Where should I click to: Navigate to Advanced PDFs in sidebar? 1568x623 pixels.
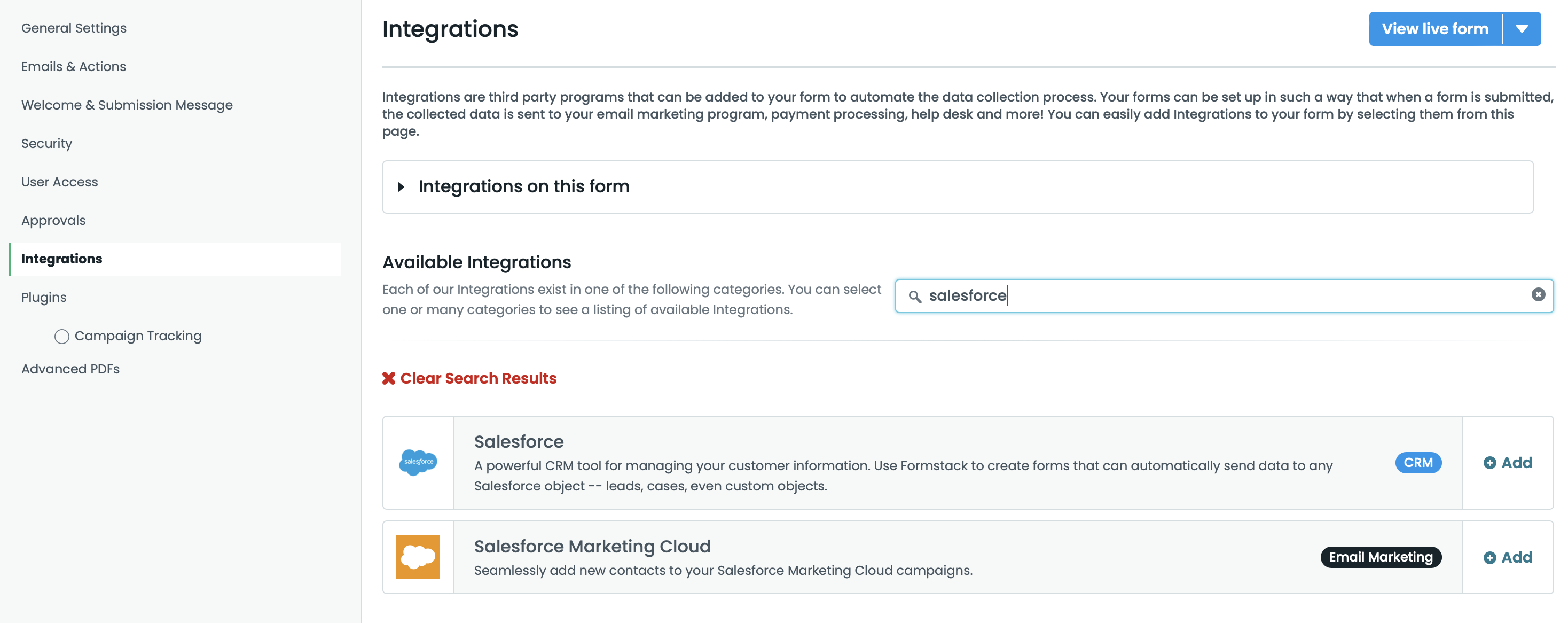70,369
